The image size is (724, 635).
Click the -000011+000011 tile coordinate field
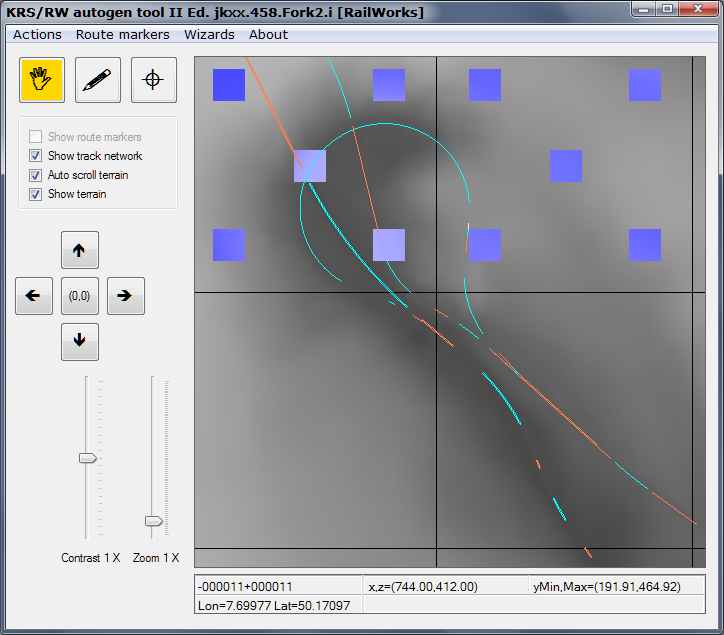pyautogui.click(x=278, y=587)
